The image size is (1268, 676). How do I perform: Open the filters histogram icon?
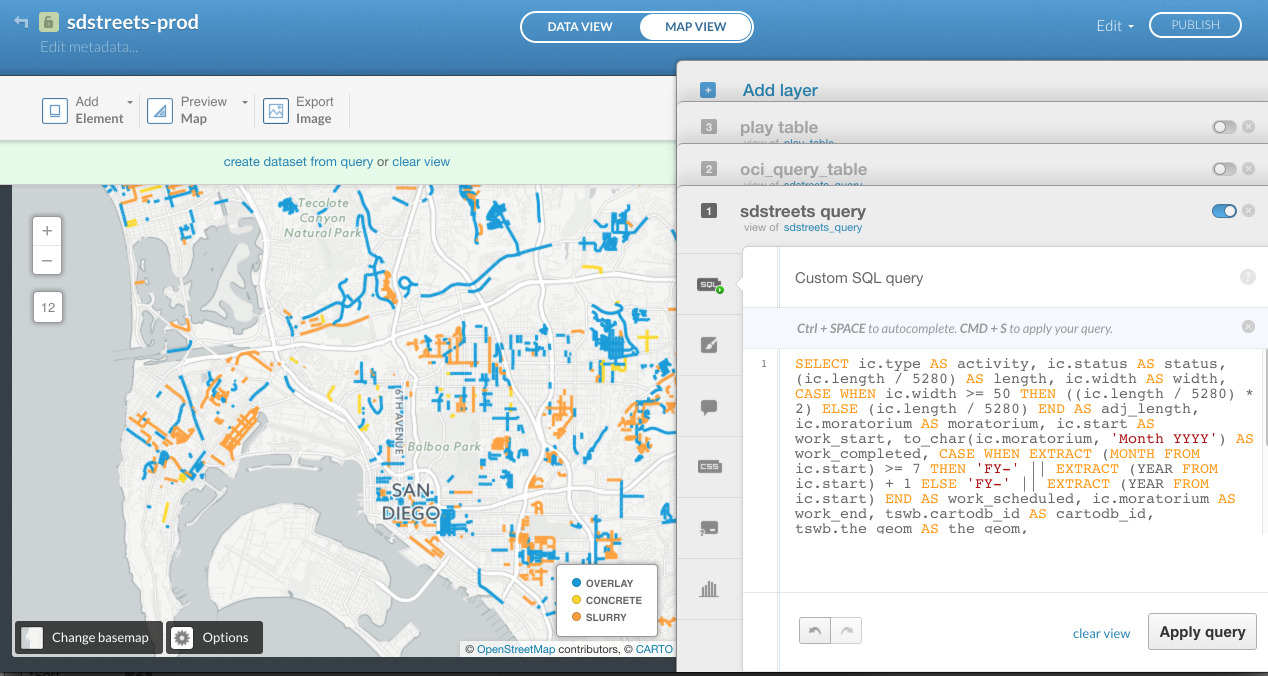710,589
